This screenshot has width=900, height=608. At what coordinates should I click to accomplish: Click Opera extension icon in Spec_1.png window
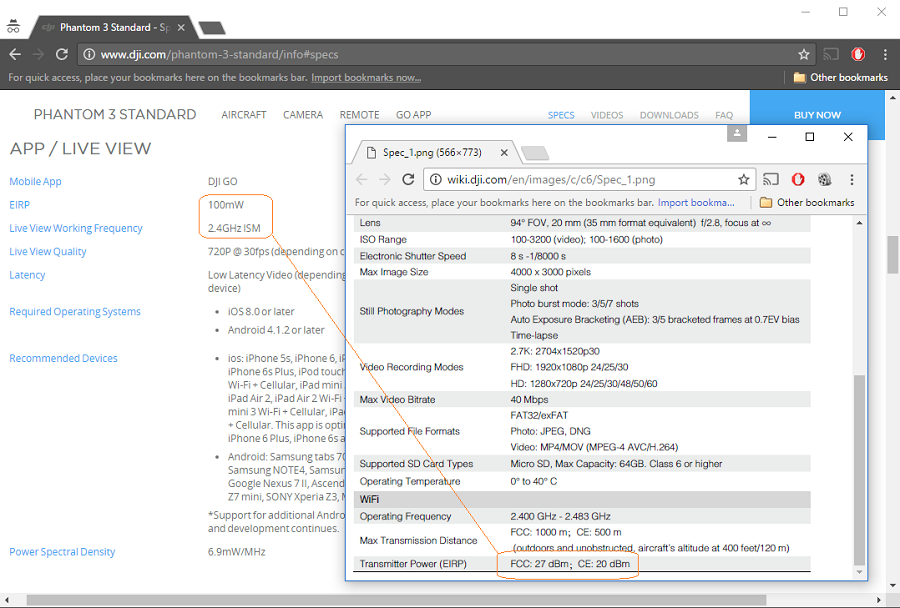click(798, 180)
